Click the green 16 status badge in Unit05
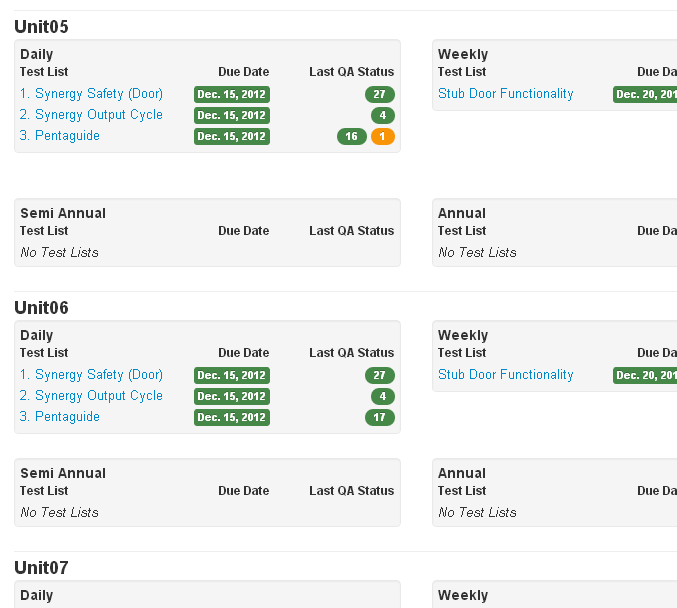 352,137
